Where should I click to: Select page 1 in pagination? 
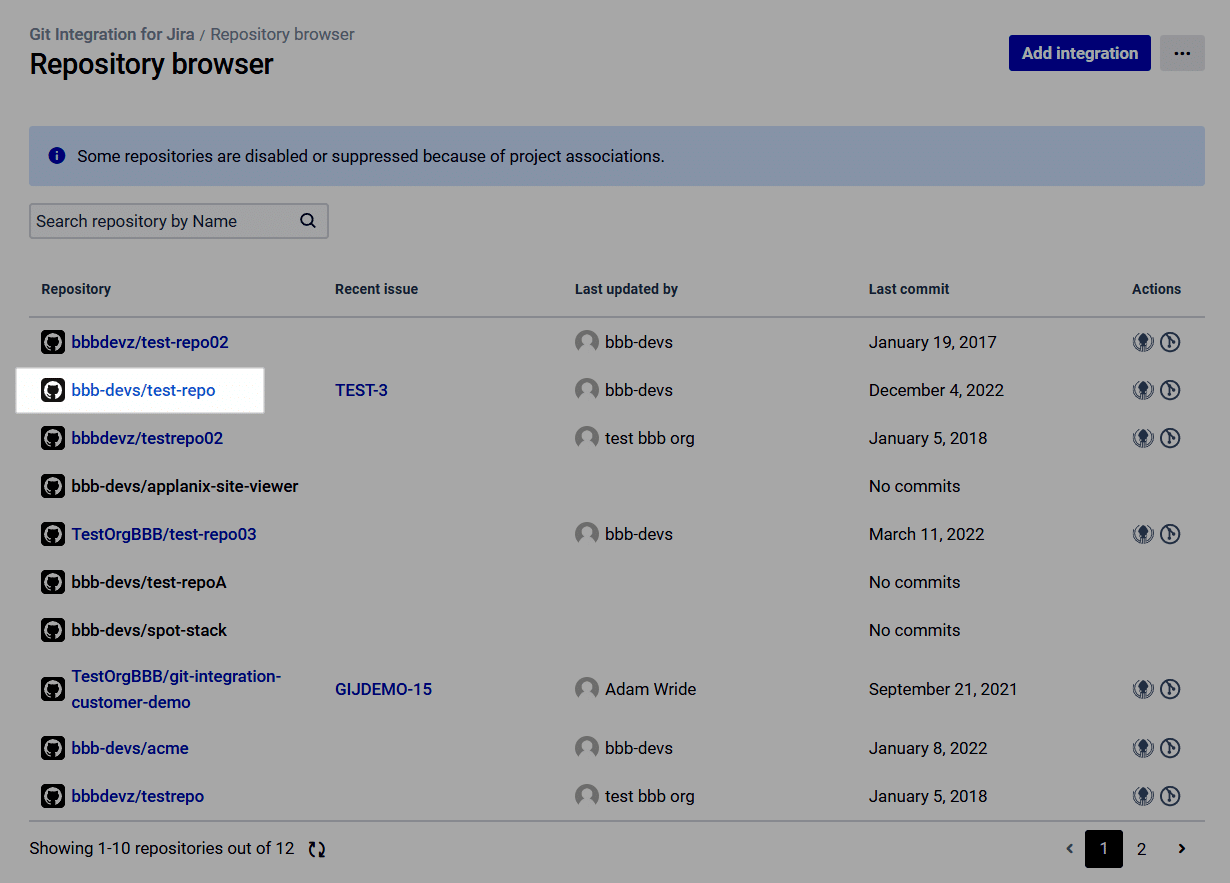point(1103,849)
